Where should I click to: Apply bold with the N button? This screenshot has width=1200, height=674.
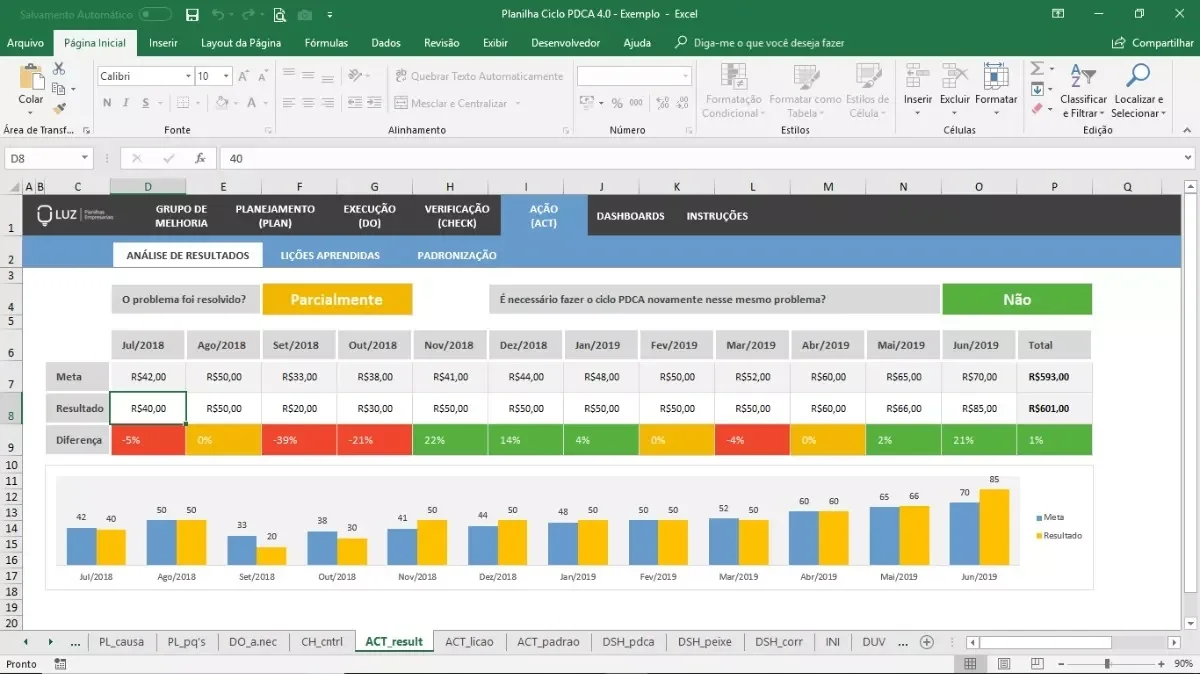point(104,103)
